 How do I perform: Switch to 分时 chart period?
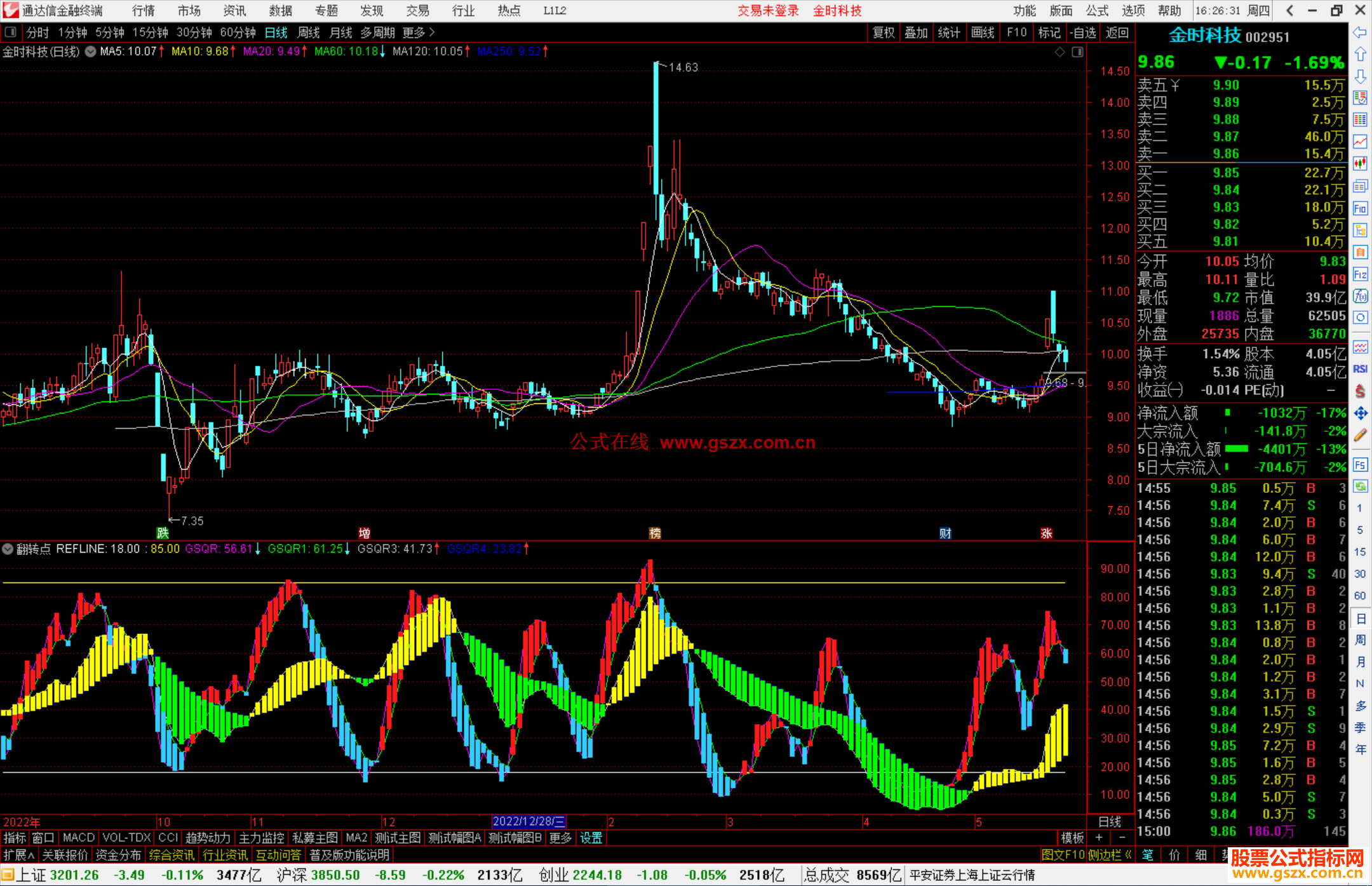point(37,32)
